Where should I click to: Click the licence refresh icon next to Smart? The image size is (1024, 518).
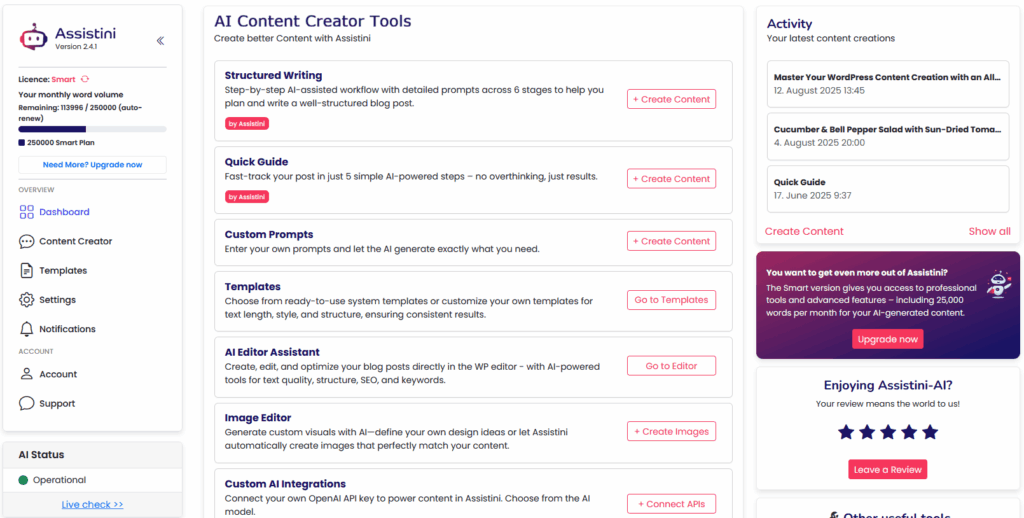85,79
